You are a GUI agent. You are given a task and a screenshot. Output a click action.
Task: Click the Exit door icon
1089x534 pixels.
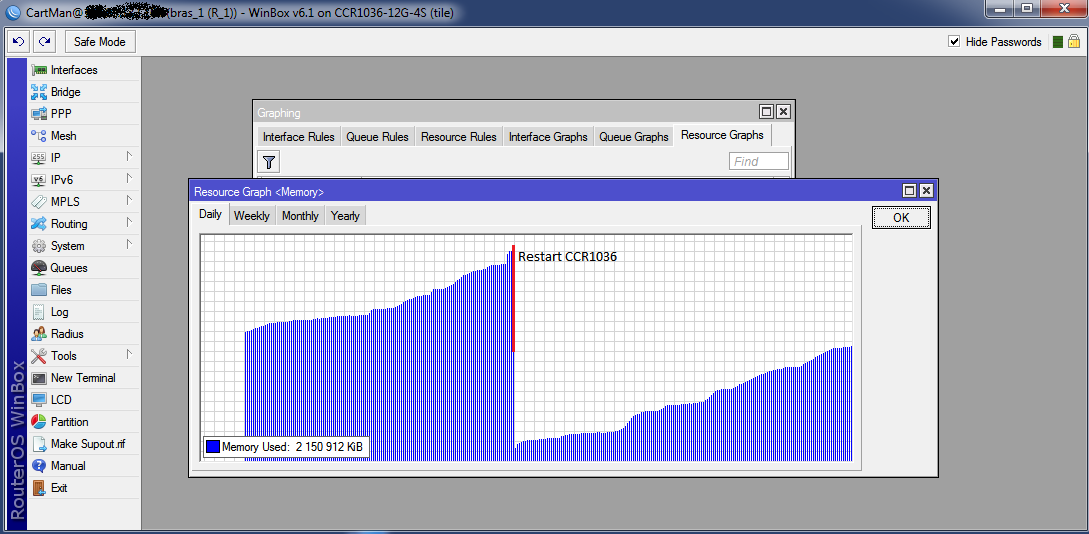tap(39, 487)
